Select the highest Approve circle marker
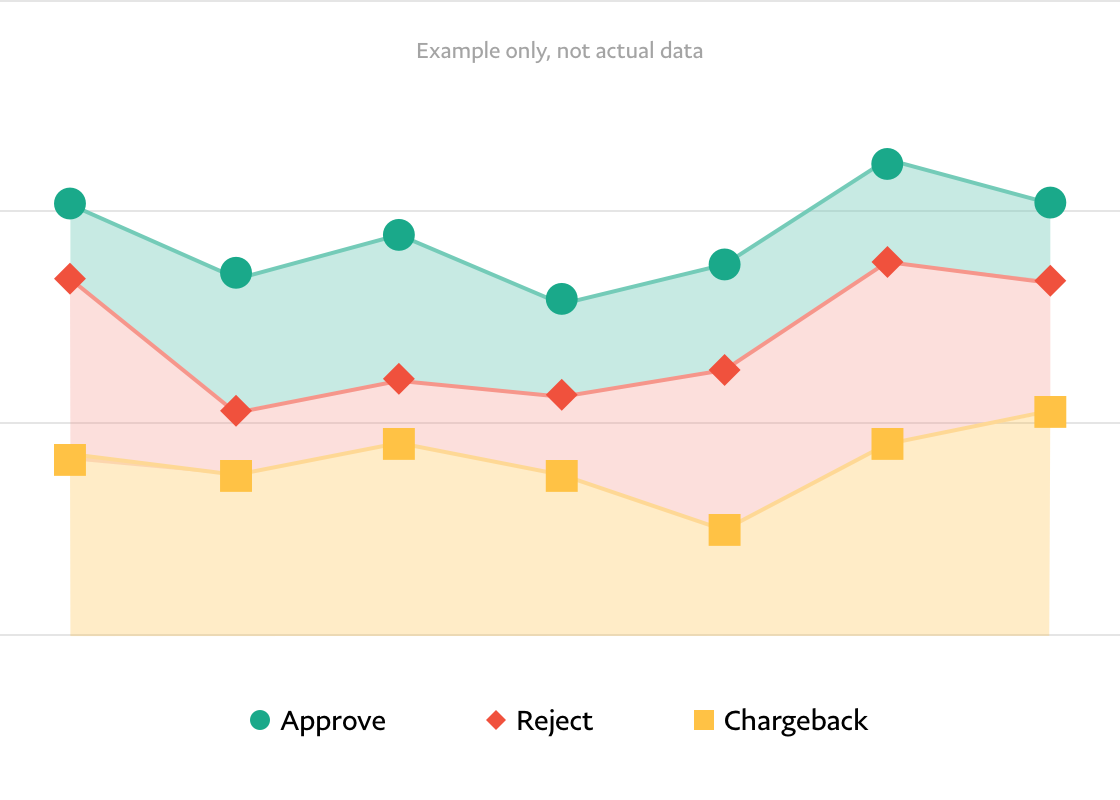Screen dimensions: 1120x800 pyautogui.click(x=887, y=164)
